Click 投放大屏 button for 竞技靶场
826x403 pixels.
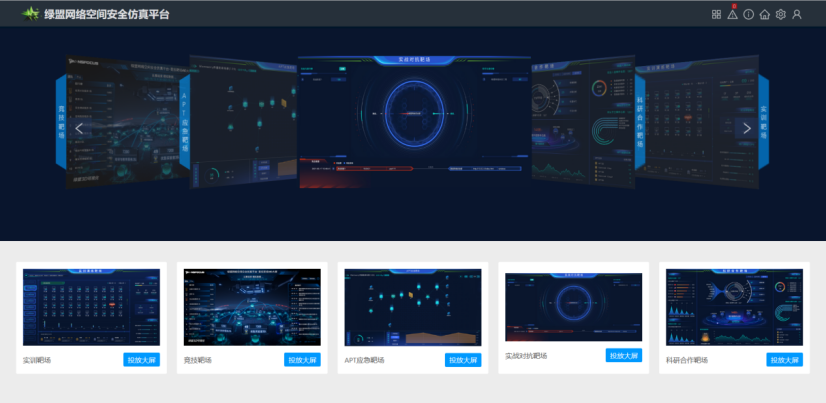tap(302, 360)
